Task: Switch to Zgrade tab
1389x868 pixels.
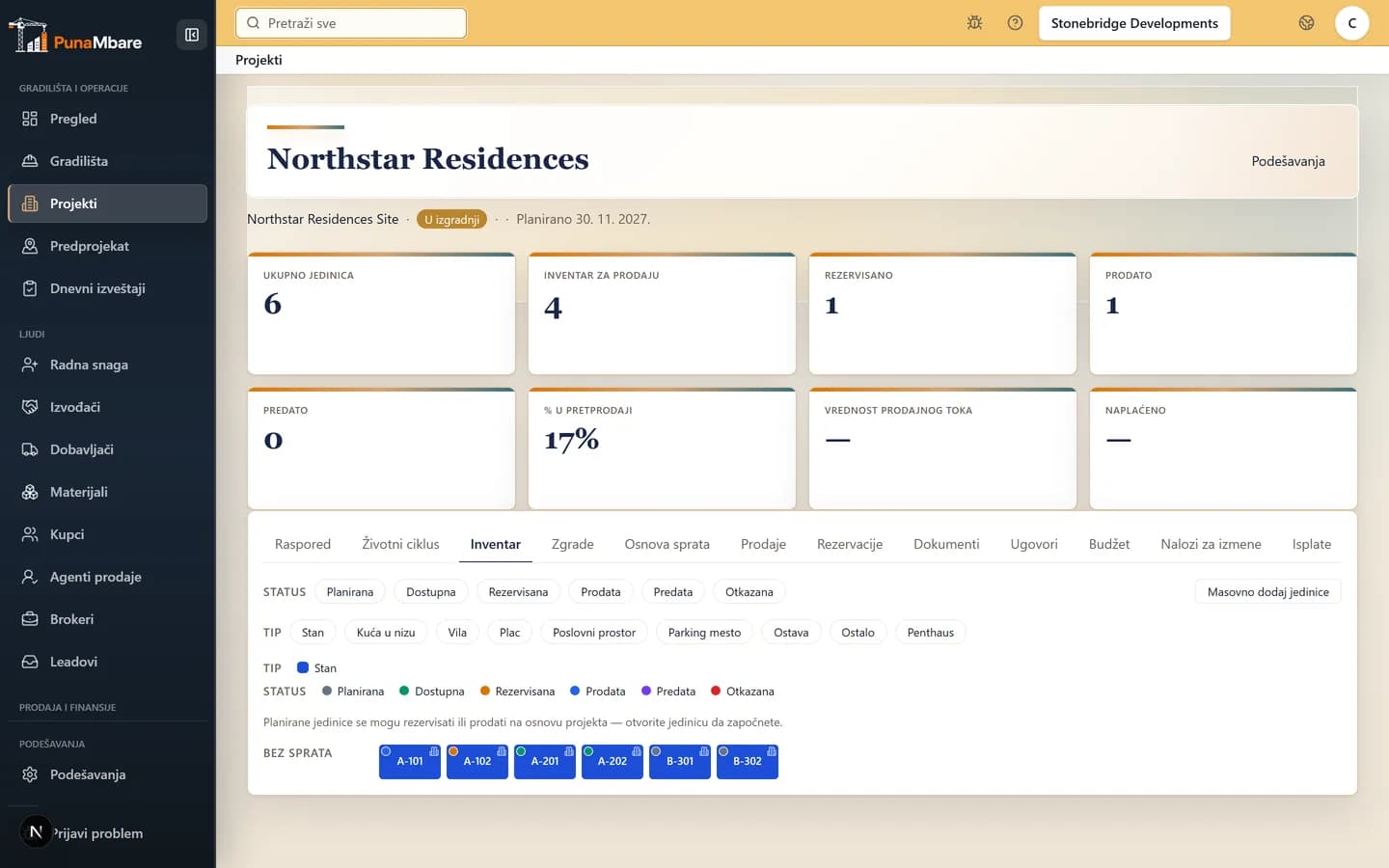Action: pyautogui.click(x=573, y=544)
